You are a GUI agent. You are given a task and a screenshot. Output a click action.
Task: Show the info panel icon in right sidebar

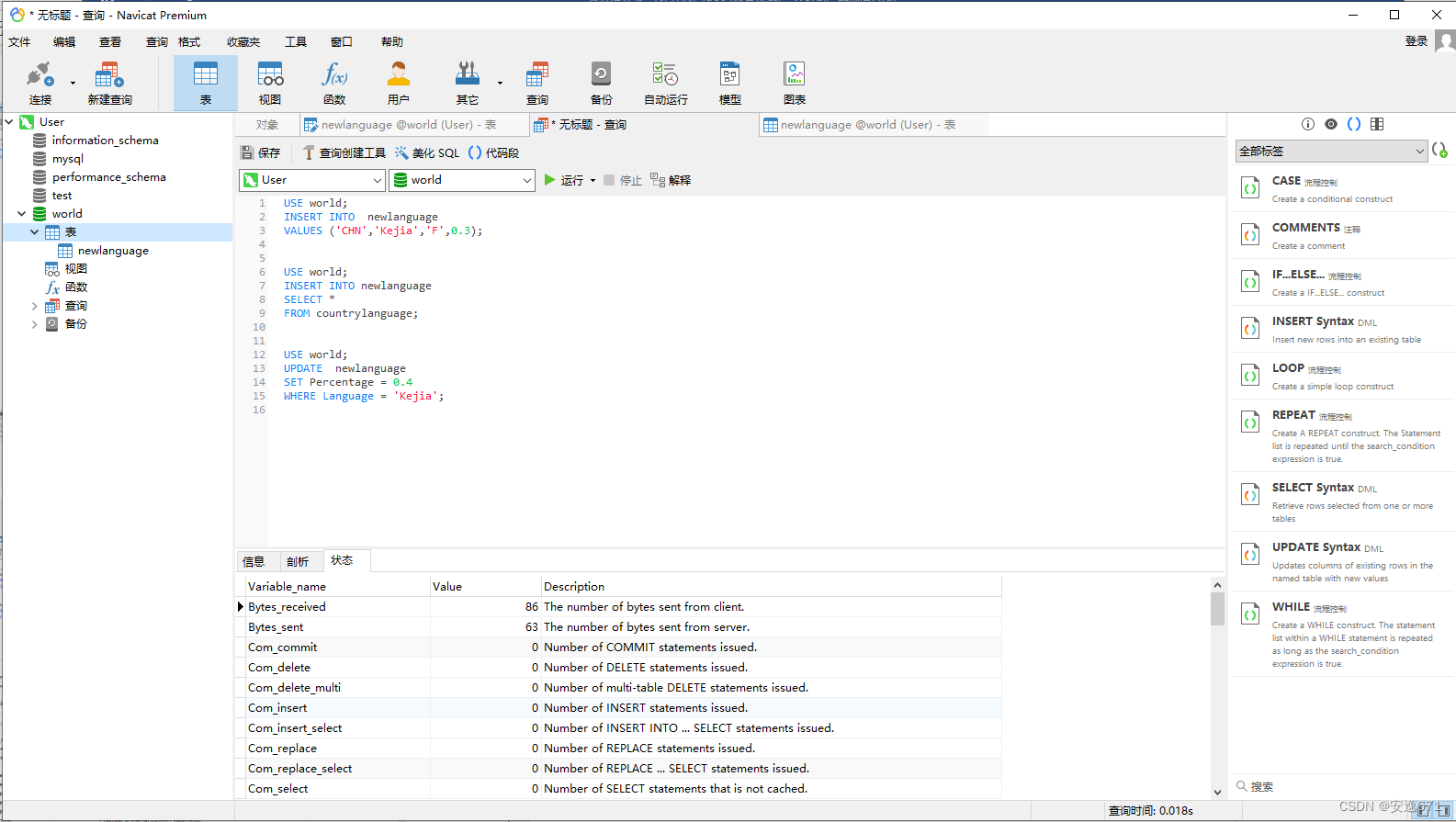coord(1308,124)
